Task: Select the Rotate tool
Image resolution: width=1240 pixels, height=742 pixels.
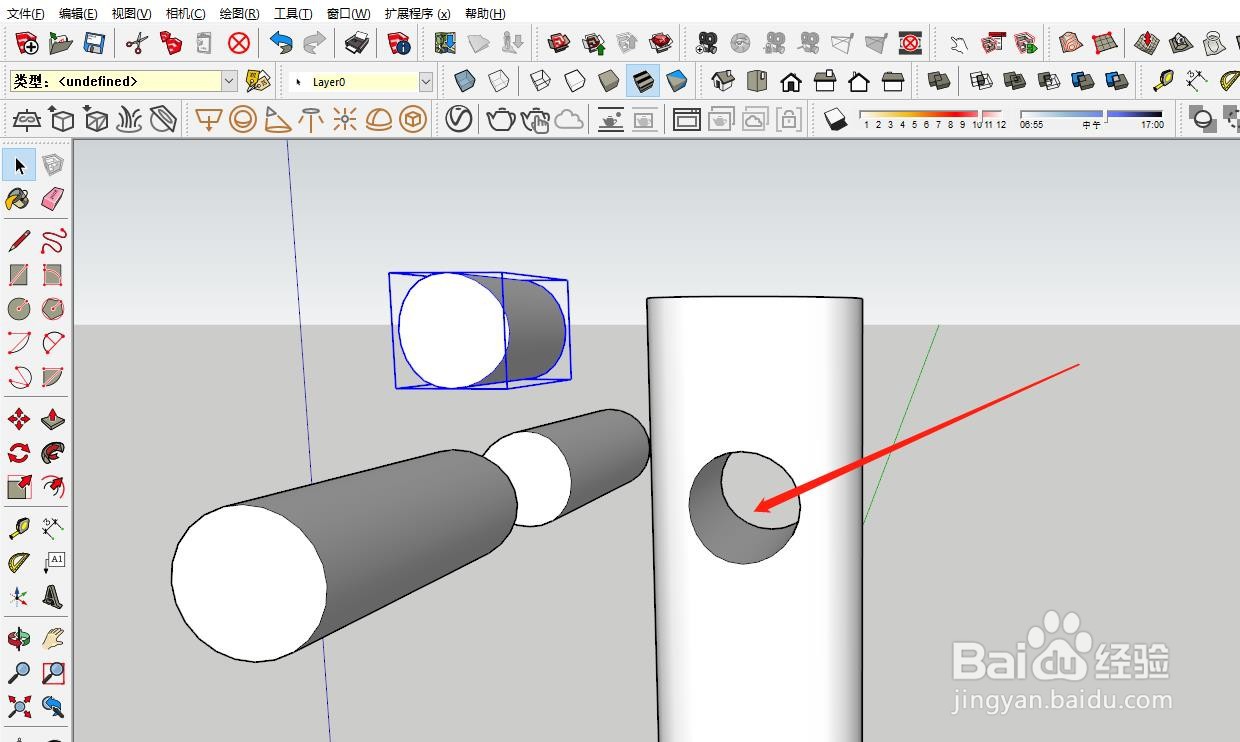Action: click(x=19, y=453)
